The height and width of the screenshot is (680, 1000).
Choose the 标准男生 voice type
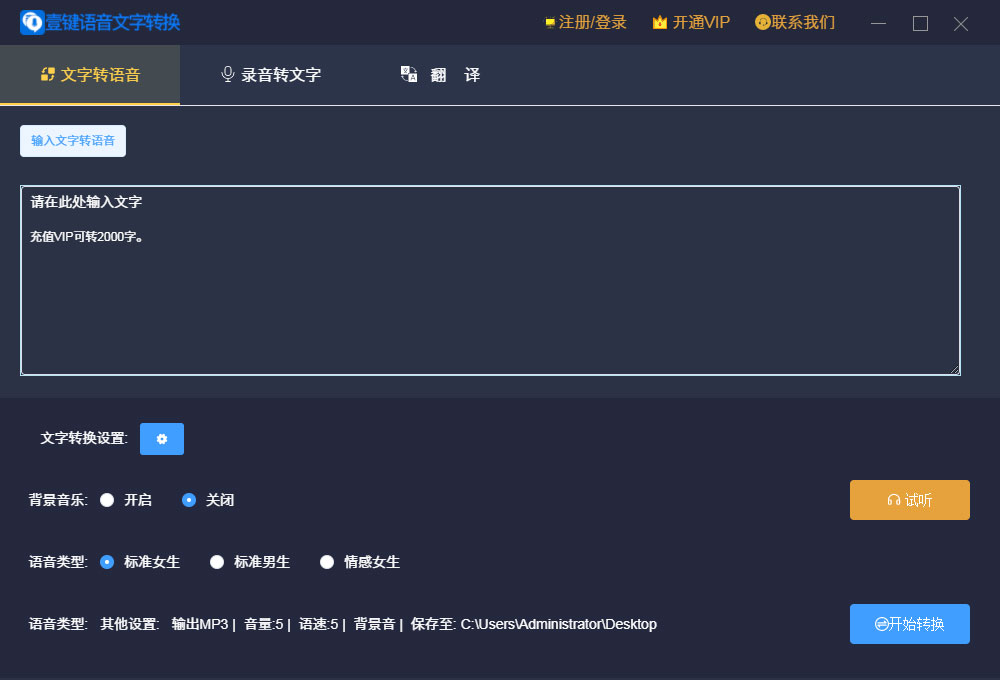[217, 562]
